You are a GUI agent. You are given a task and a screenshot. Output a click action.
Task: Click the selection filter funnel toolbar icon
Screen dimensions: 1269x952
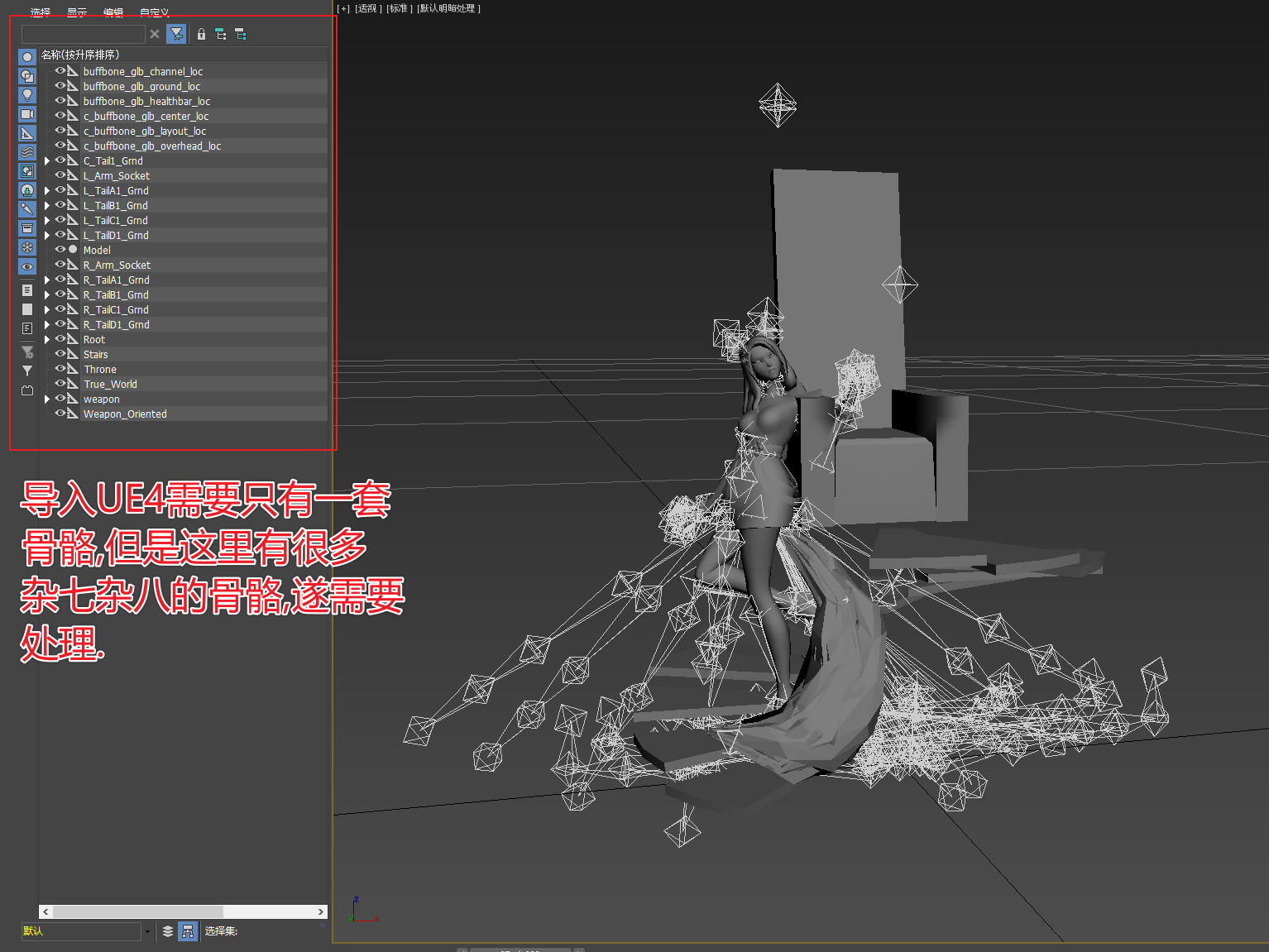coord(176,34)
